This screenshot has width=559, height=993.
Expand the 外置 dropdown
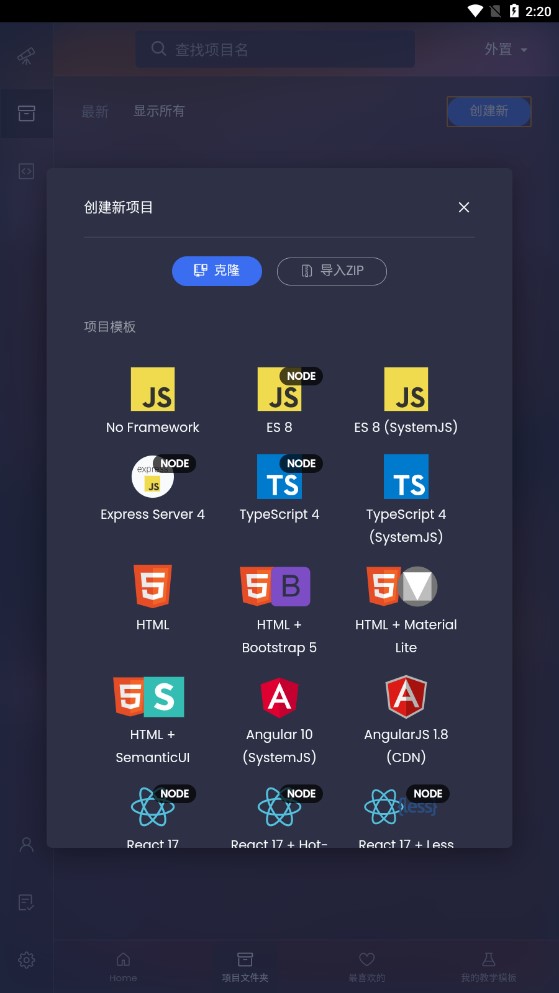pos(506,49)
